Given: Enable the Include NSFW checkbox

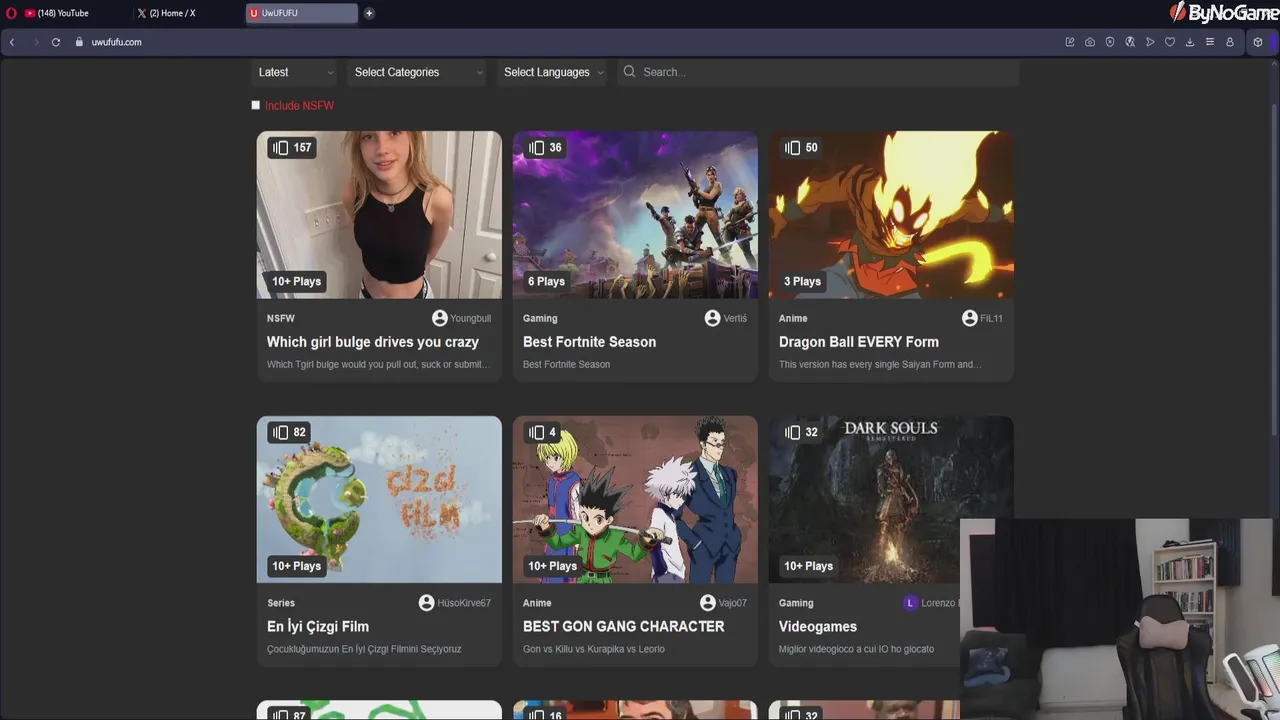Looking at the screenshot, I should tap(256, 105).
